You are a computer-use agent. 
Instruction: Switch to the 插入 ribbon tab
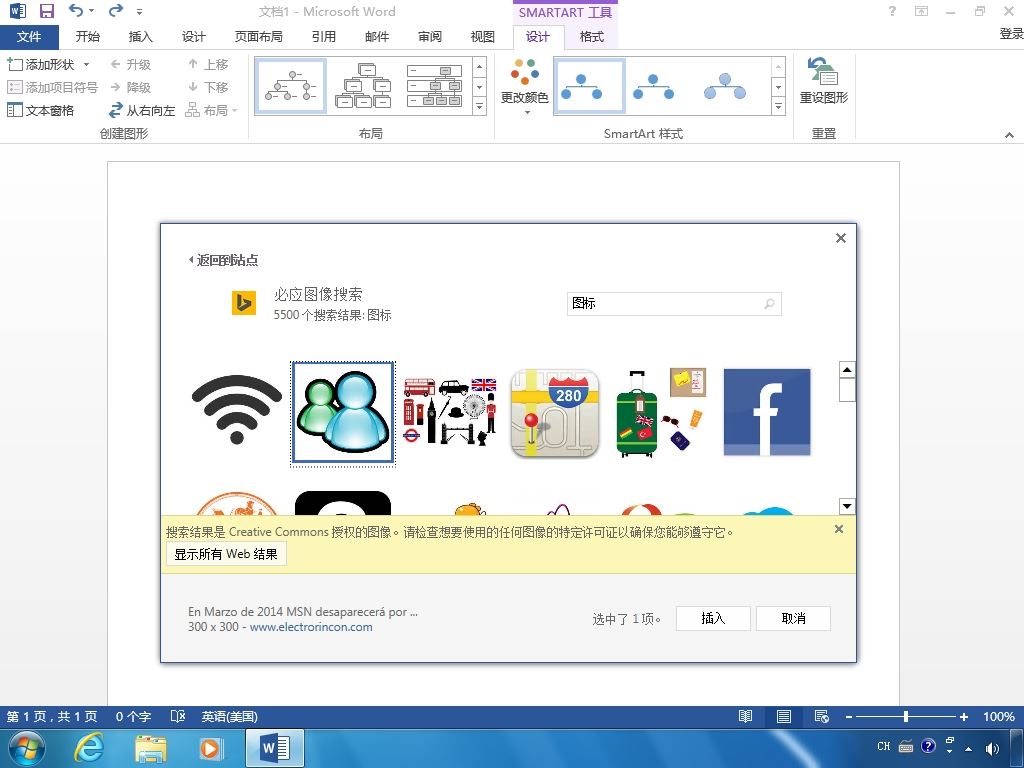[140, 37]
